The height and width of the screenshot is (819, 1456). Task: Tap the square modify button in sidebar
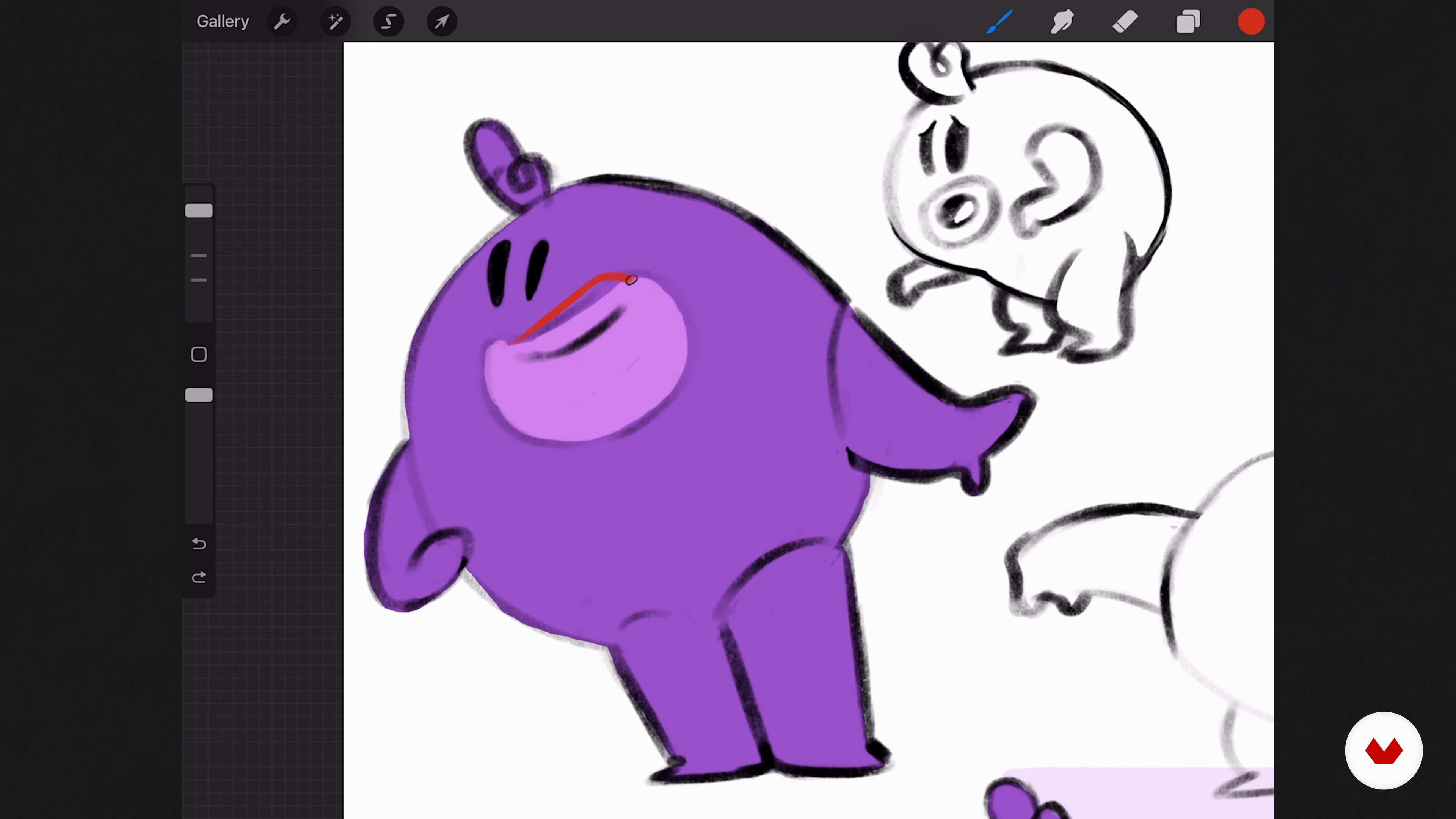click(x=199, y=355)
